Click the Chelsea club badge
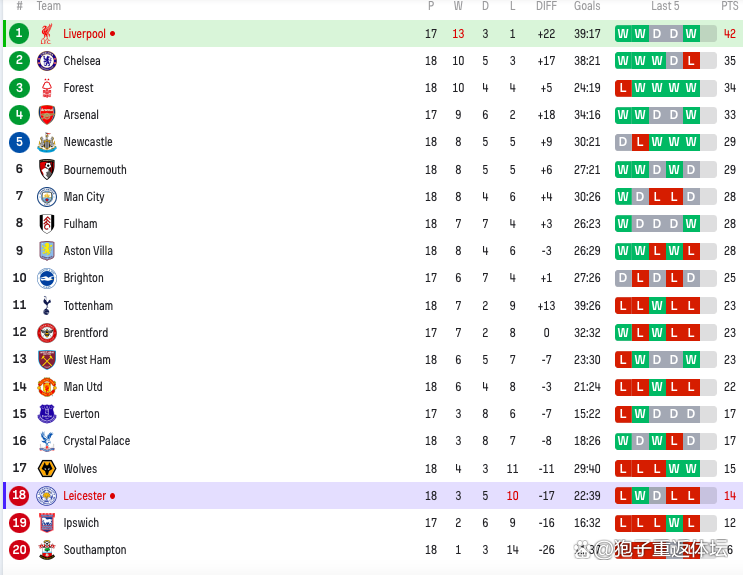 [x=46, y=61]
